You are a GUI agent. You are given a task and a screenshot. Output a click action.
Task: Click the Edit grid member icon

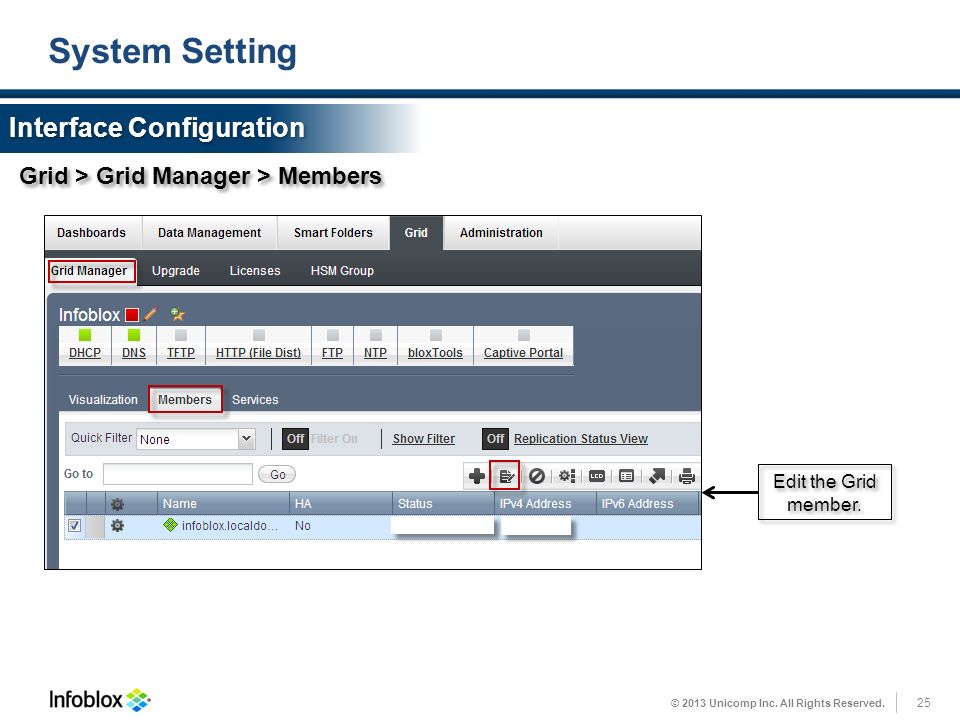[506, 476]
